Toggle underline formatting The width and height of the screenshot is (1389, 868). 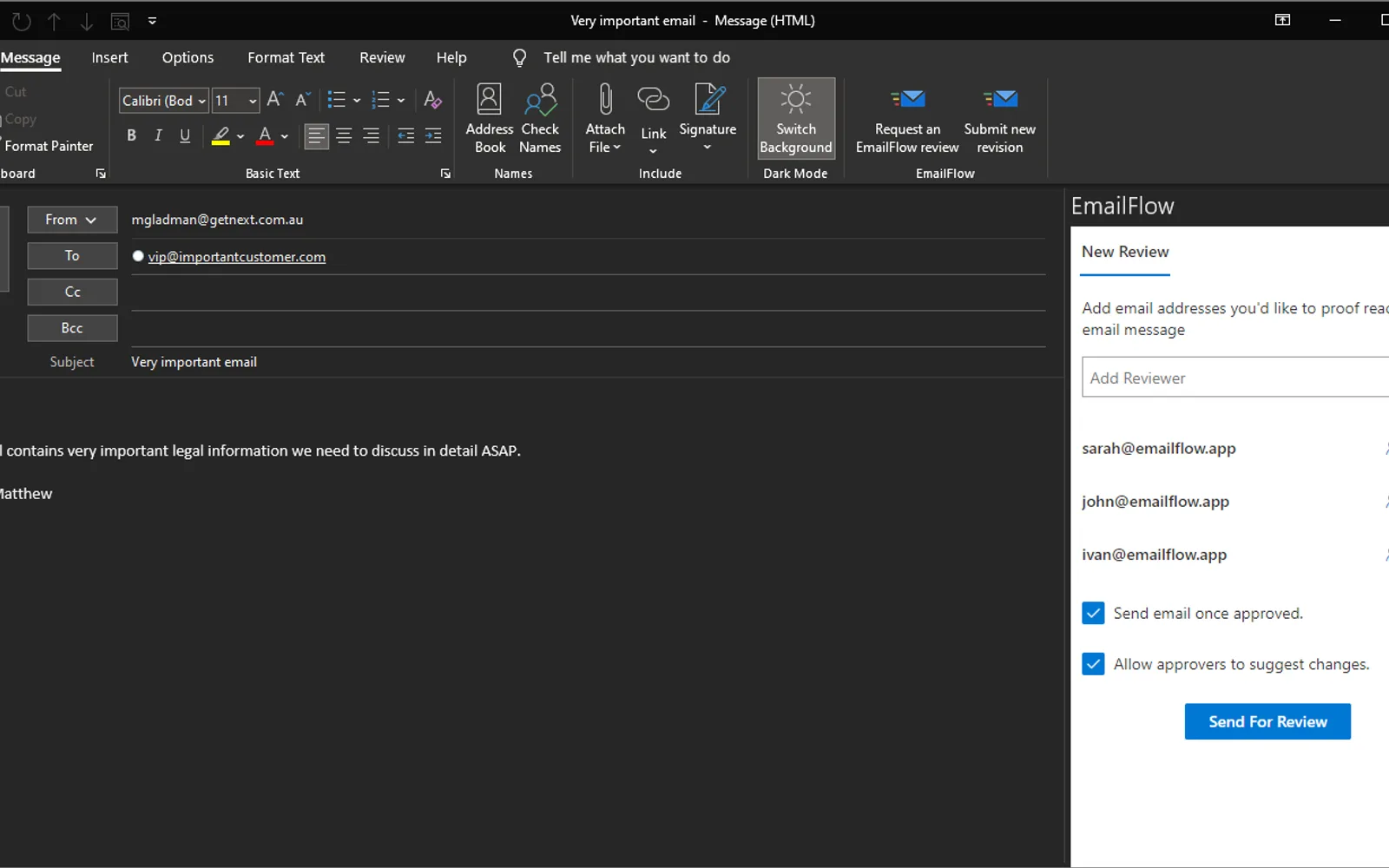pyautogui.click(x=185, y=135)
